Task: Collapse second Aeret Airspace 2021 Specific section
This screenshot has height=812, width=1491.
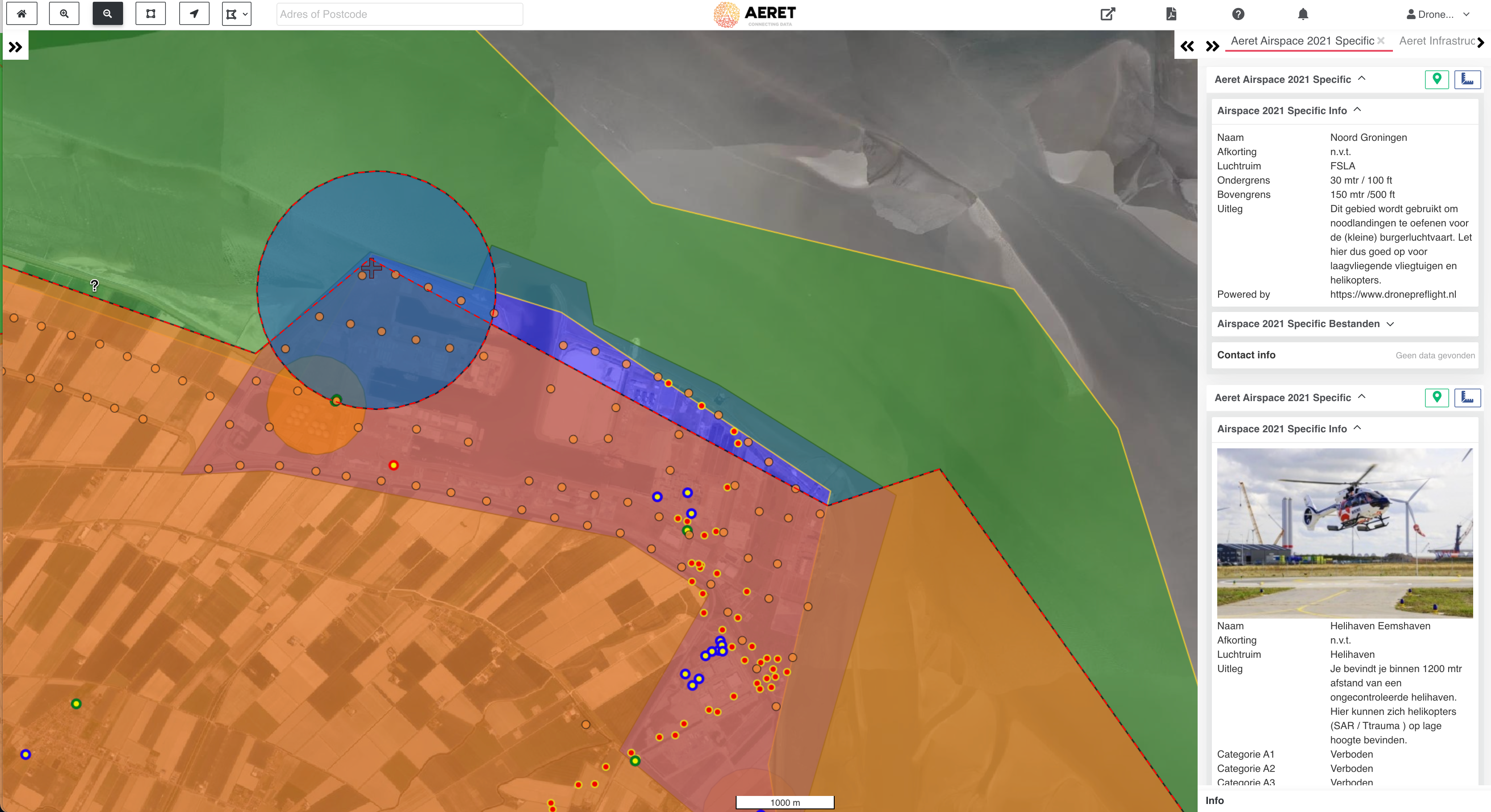Action: point(1361,397)
